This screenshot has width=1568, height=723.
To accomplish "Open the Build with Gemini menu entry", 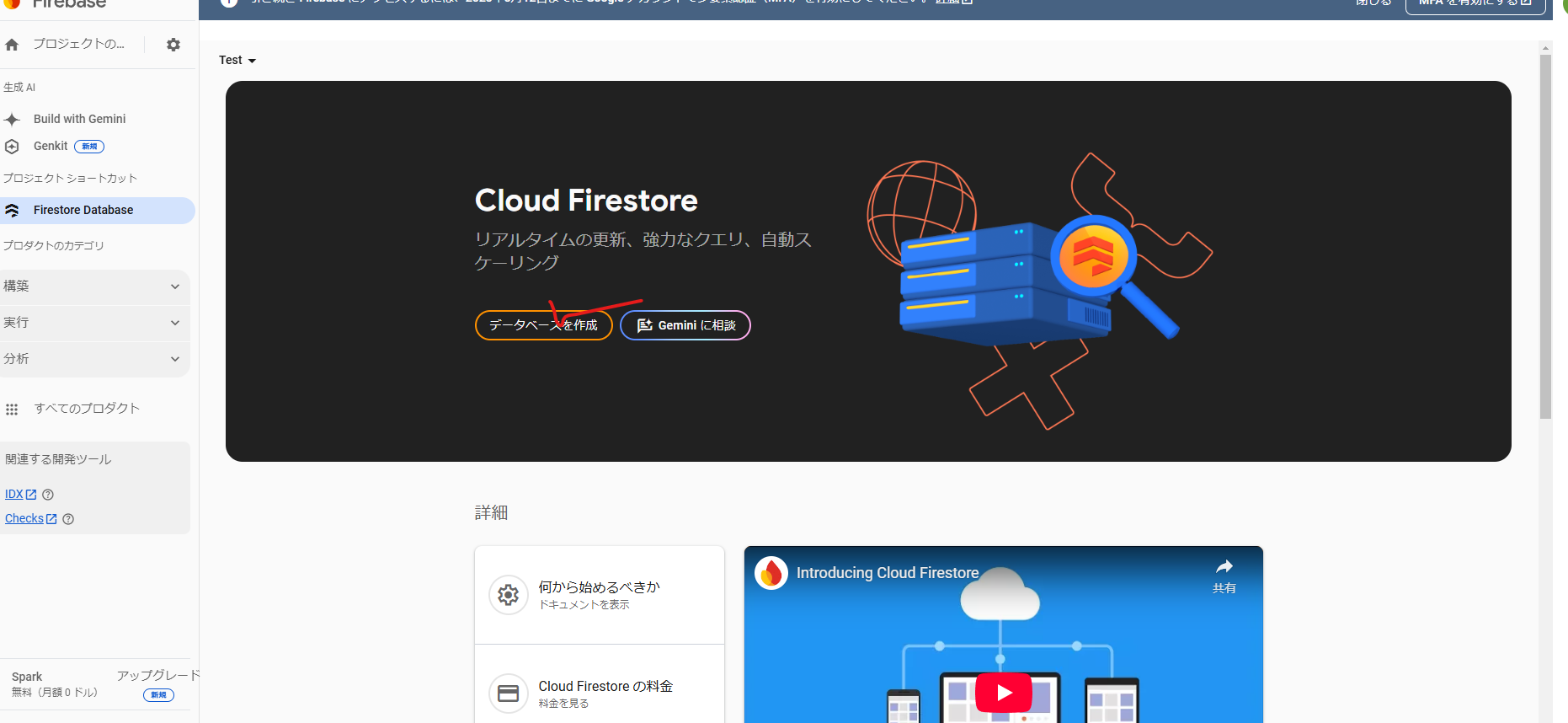I will coord(80,120).
